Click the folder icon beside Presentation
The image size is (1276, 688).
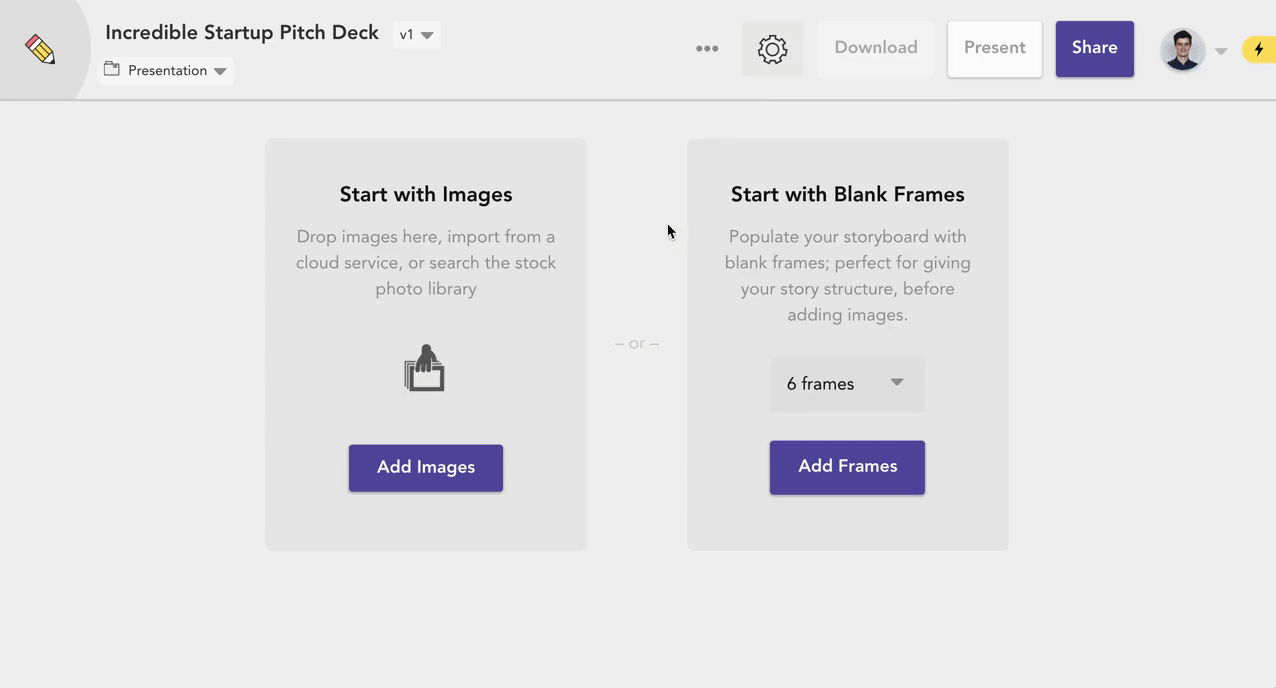112,70
